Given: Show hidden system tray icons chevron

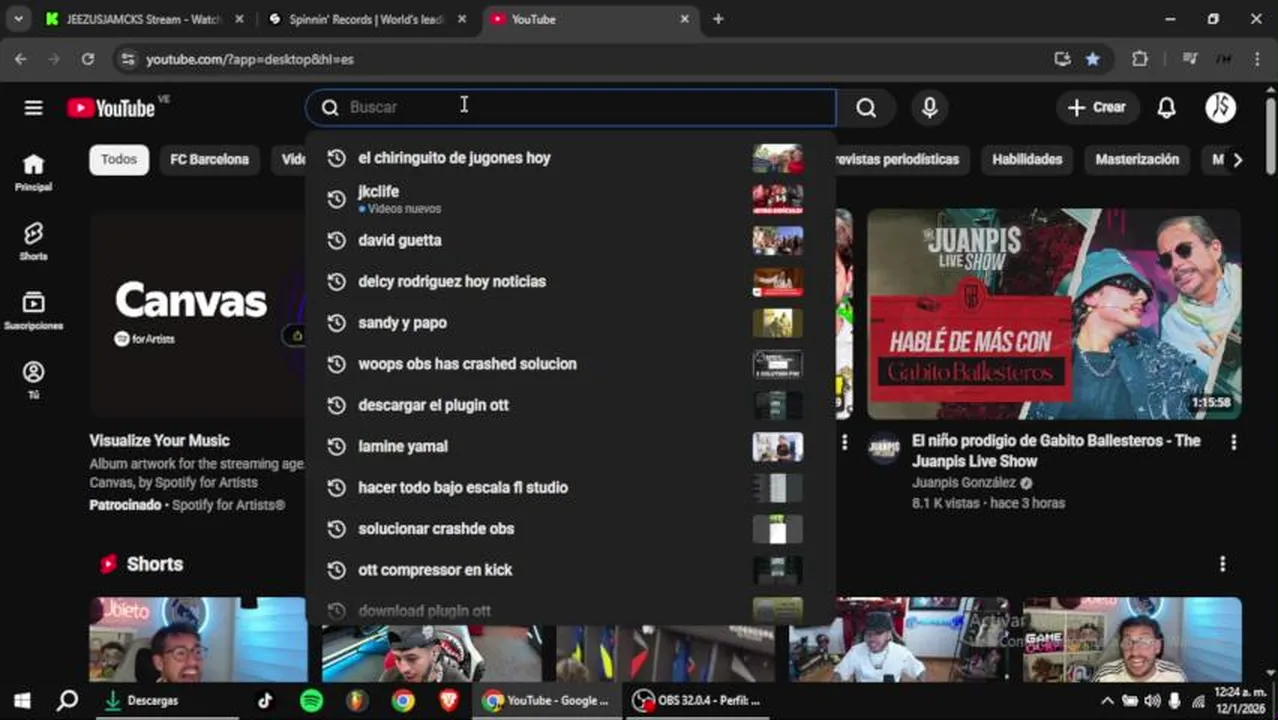Looking at the screenshot, I should [1107, 701].
